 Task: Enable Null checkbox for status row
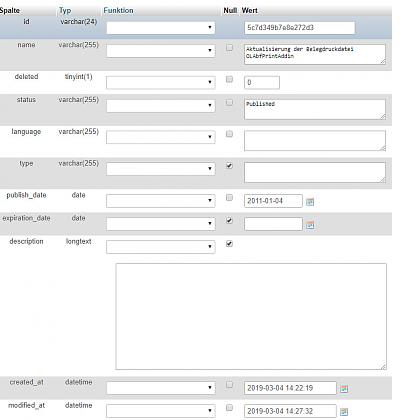click(229, 102)
